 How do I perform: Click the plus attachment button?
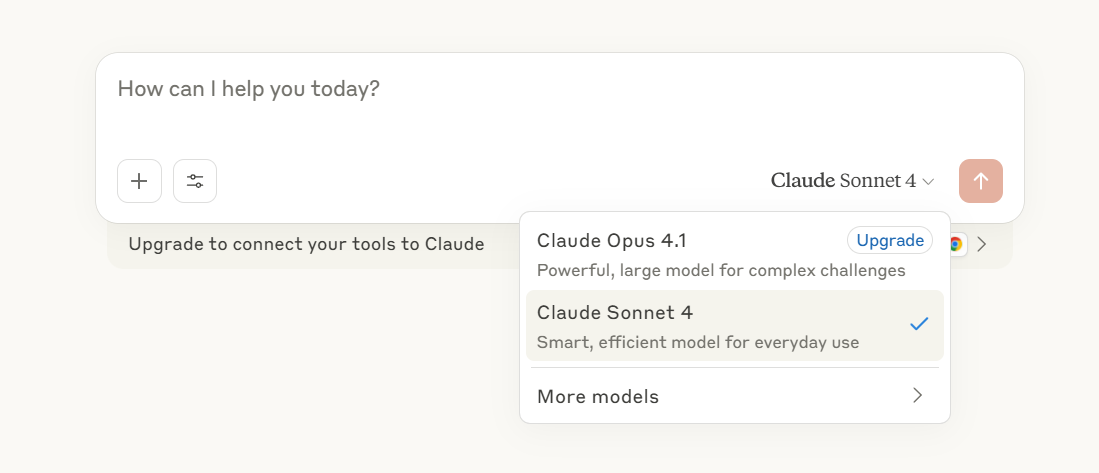[x=139, y=181]
